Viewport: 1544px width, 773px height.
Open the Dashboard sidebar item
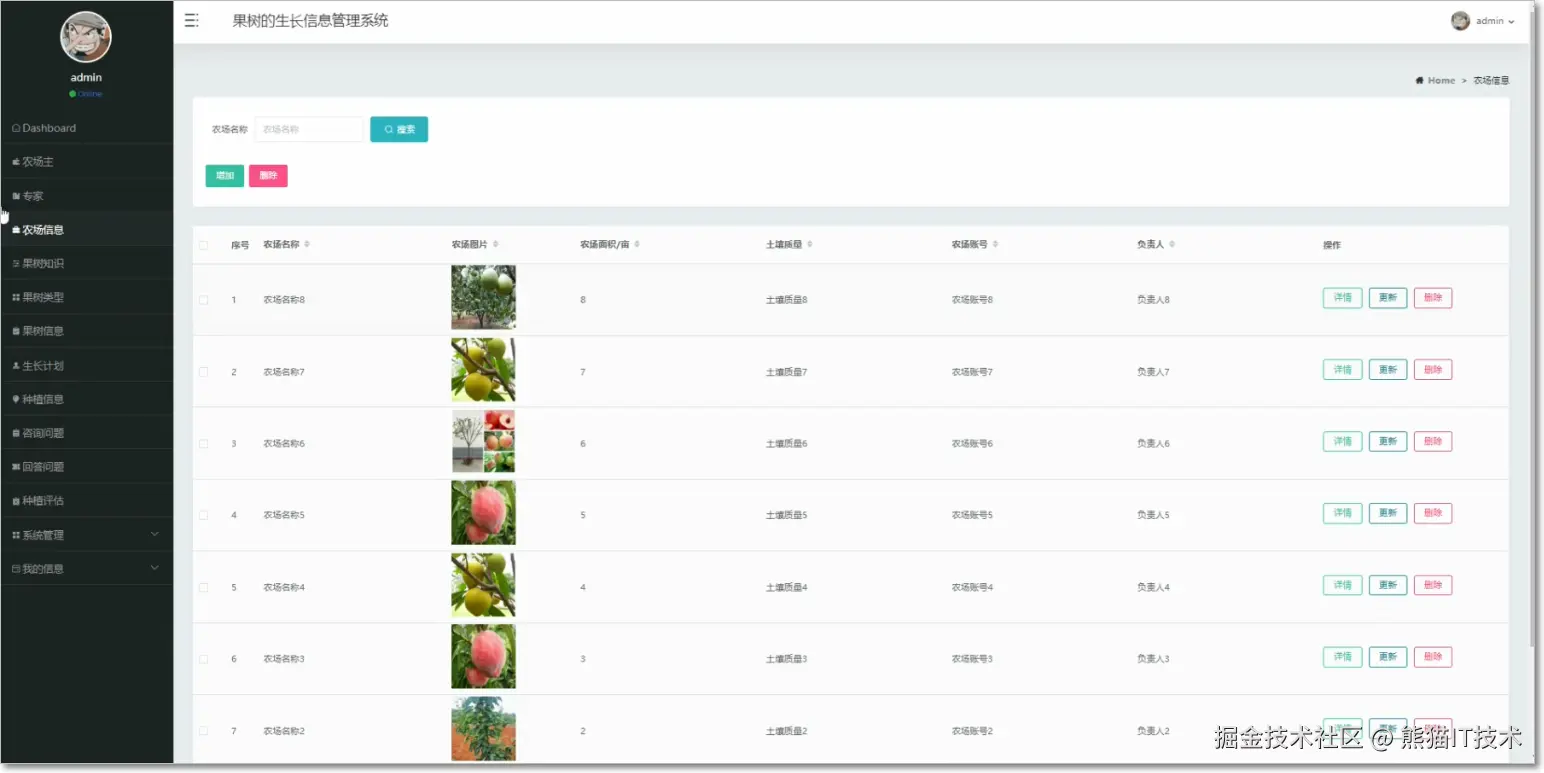86,128
